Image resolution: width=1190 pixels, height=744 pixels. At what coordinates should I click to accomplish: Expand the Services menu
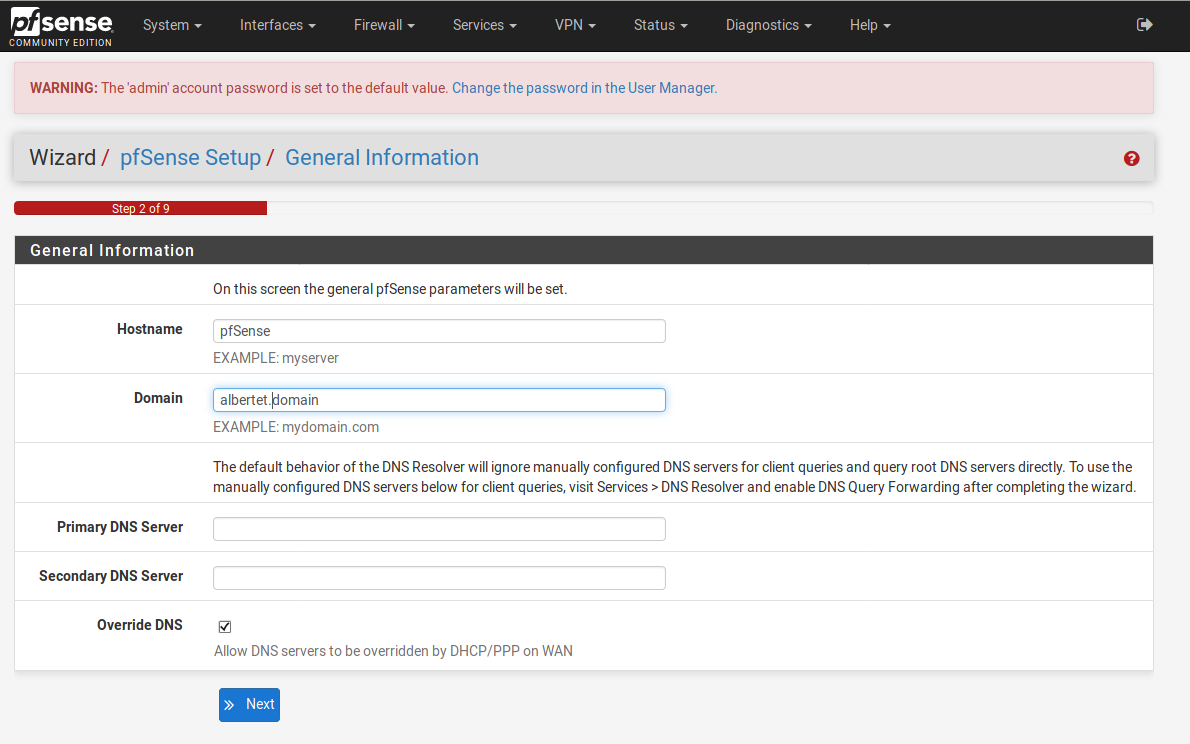(x=485, y=25)
